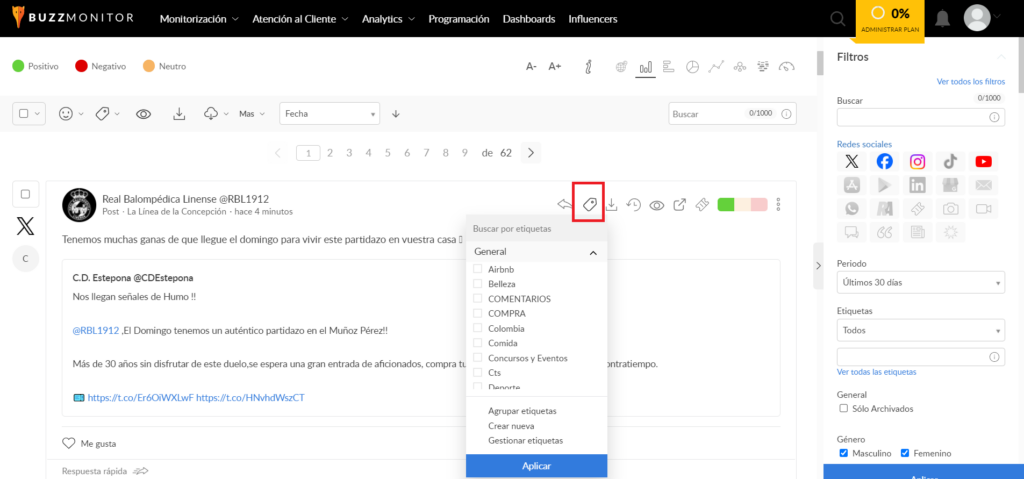Click the reply arrow icon on the post
The image size is (1024, 479).
coord(565,205)
